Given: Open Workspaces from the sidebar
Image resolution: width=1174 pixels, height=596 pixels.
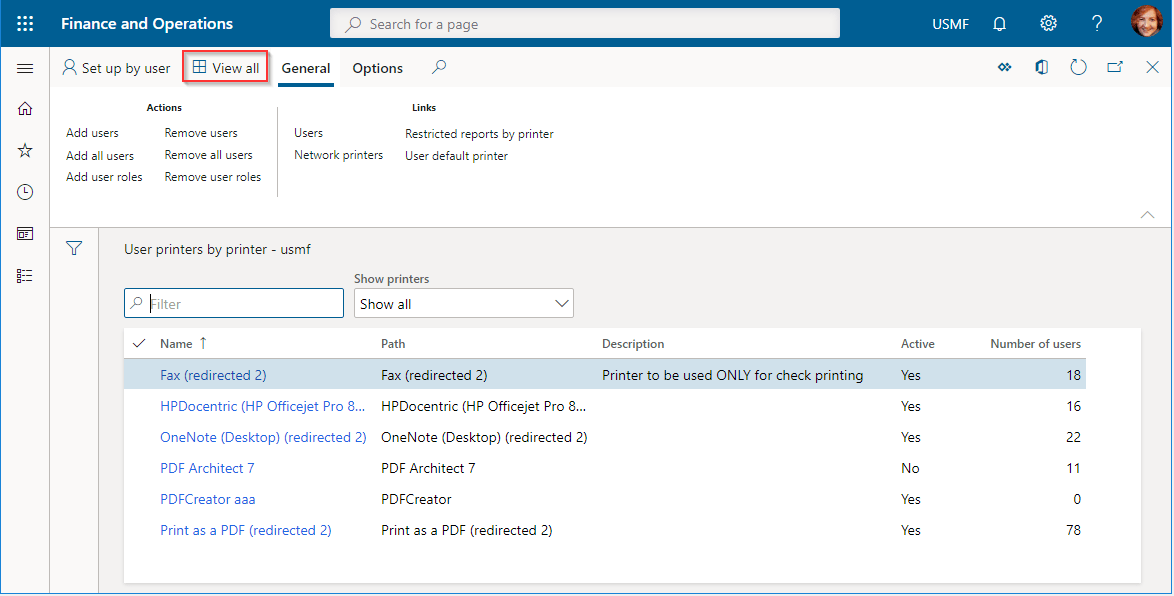Looking at the screenshot, I should pyautogui.click(x=25, y=233).
